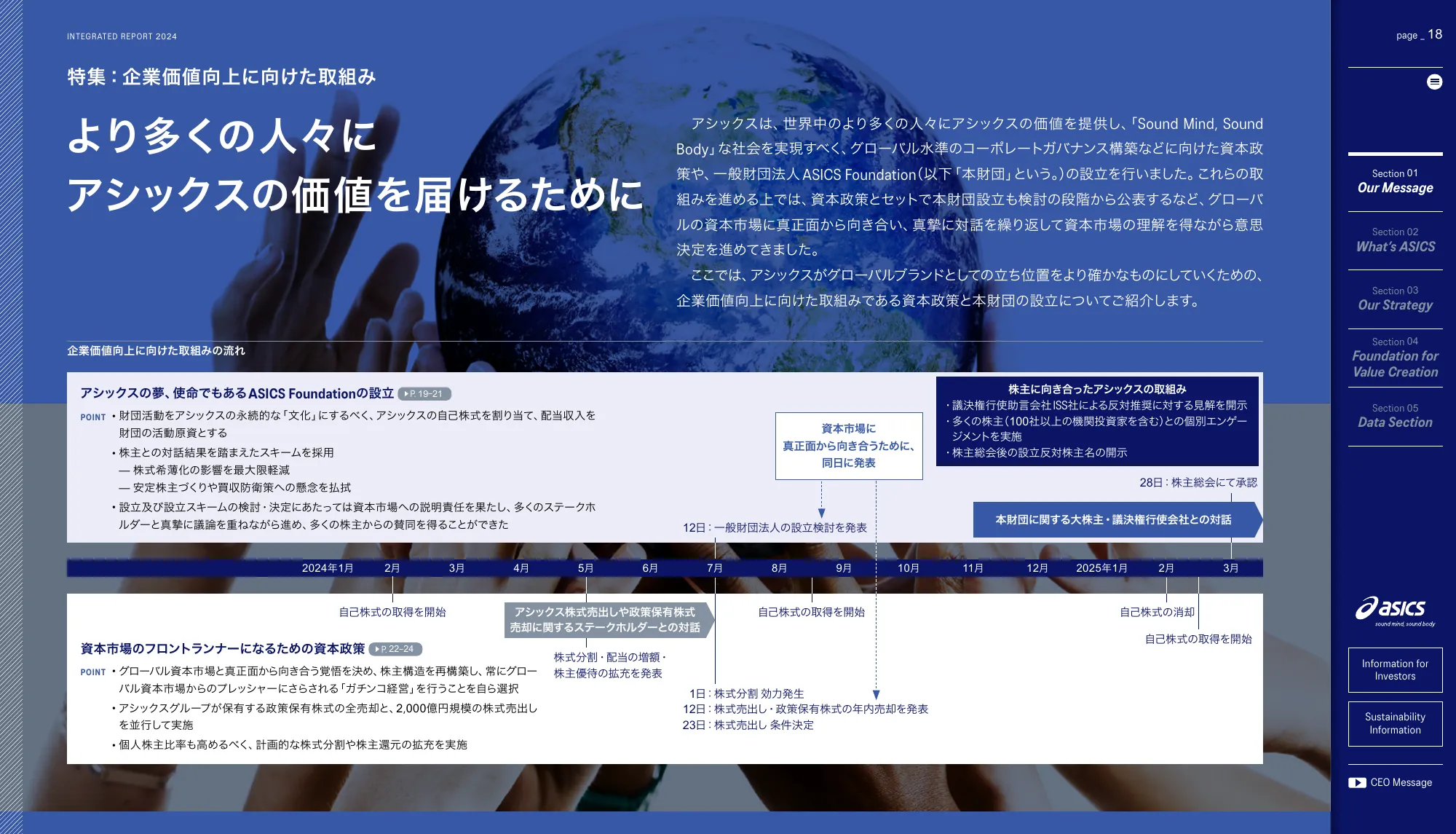Click the CEO Message link text
This screenshot has width=1456, height=834.
pyautogui.click(x=1401, y=782)
